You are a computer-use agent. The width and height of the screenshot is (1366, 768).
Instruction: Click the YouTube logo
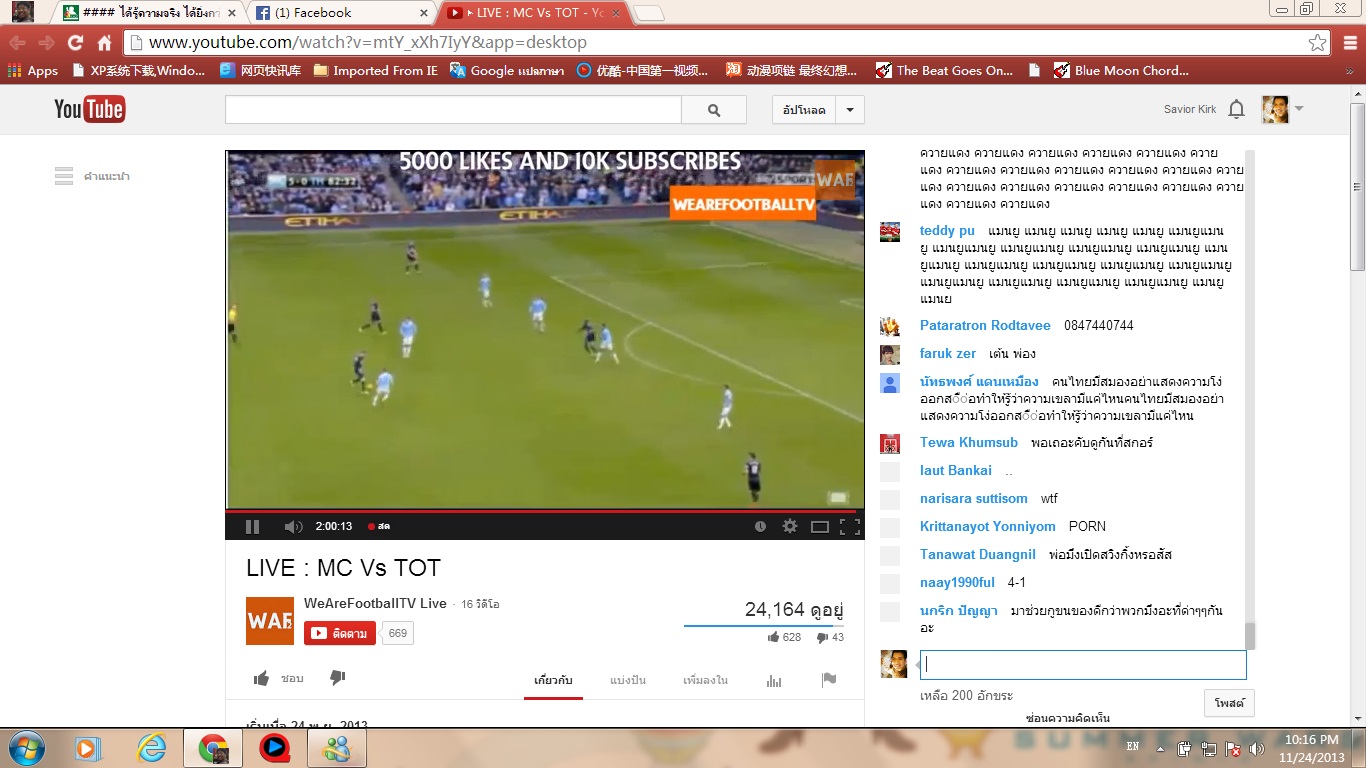pyautogui.click(x=89, y=109)
